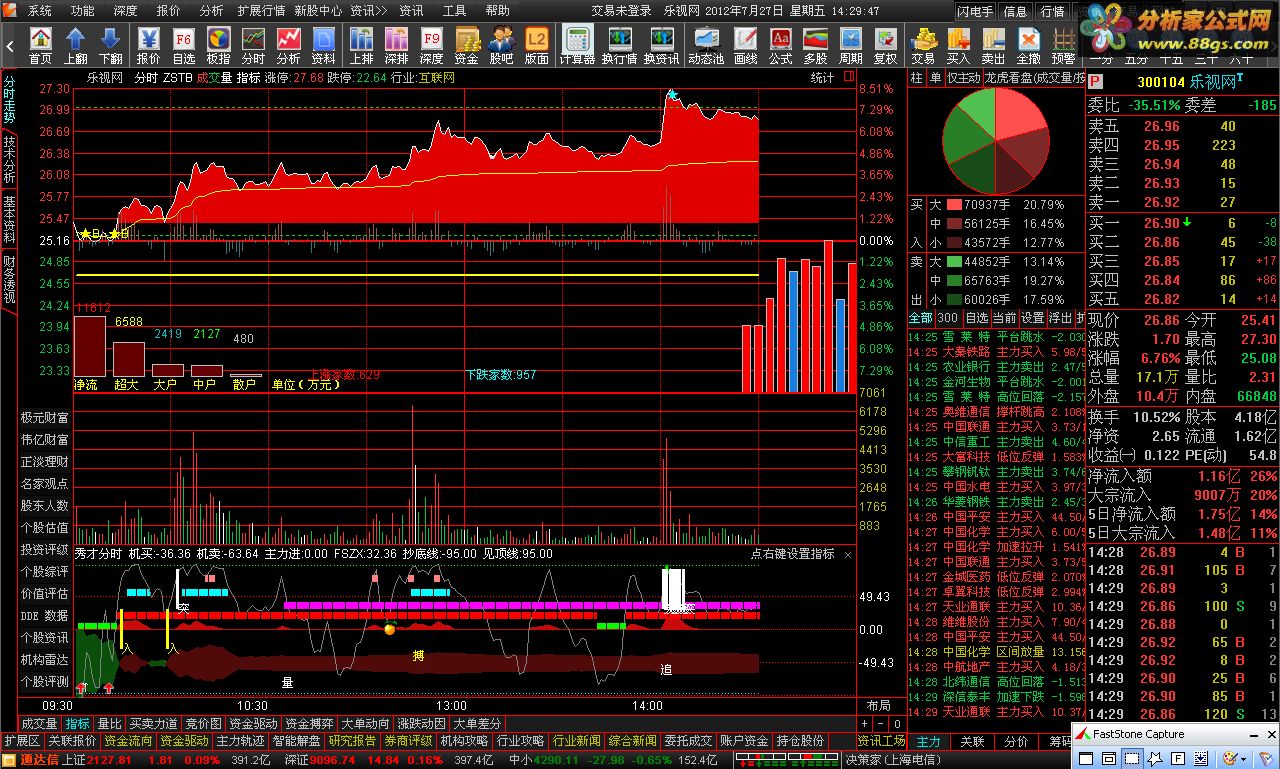Click the capital flow pie chart
This screenshot has height=769, width=1280.
[x=995, y=140]
